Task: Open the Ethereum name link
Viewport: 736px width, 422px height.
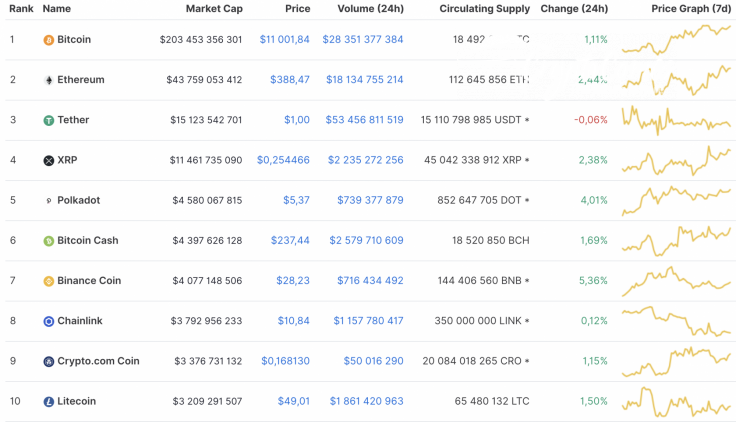Action: tap(81, 80)
